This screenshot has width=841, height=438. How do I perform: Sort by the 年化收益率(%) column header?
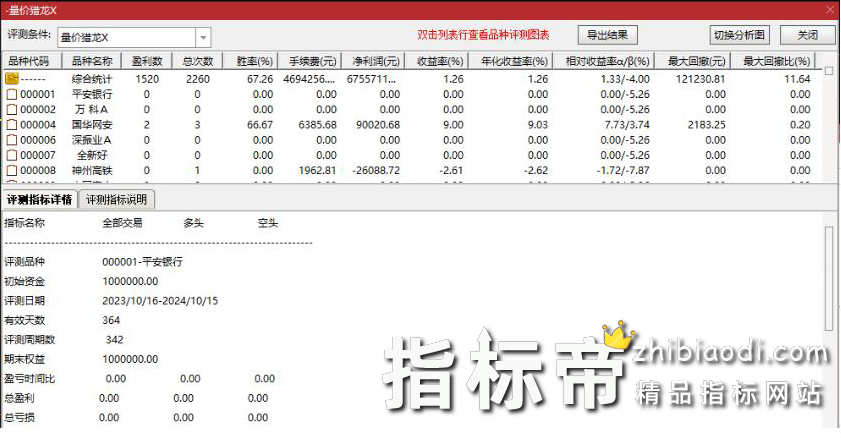510,61
